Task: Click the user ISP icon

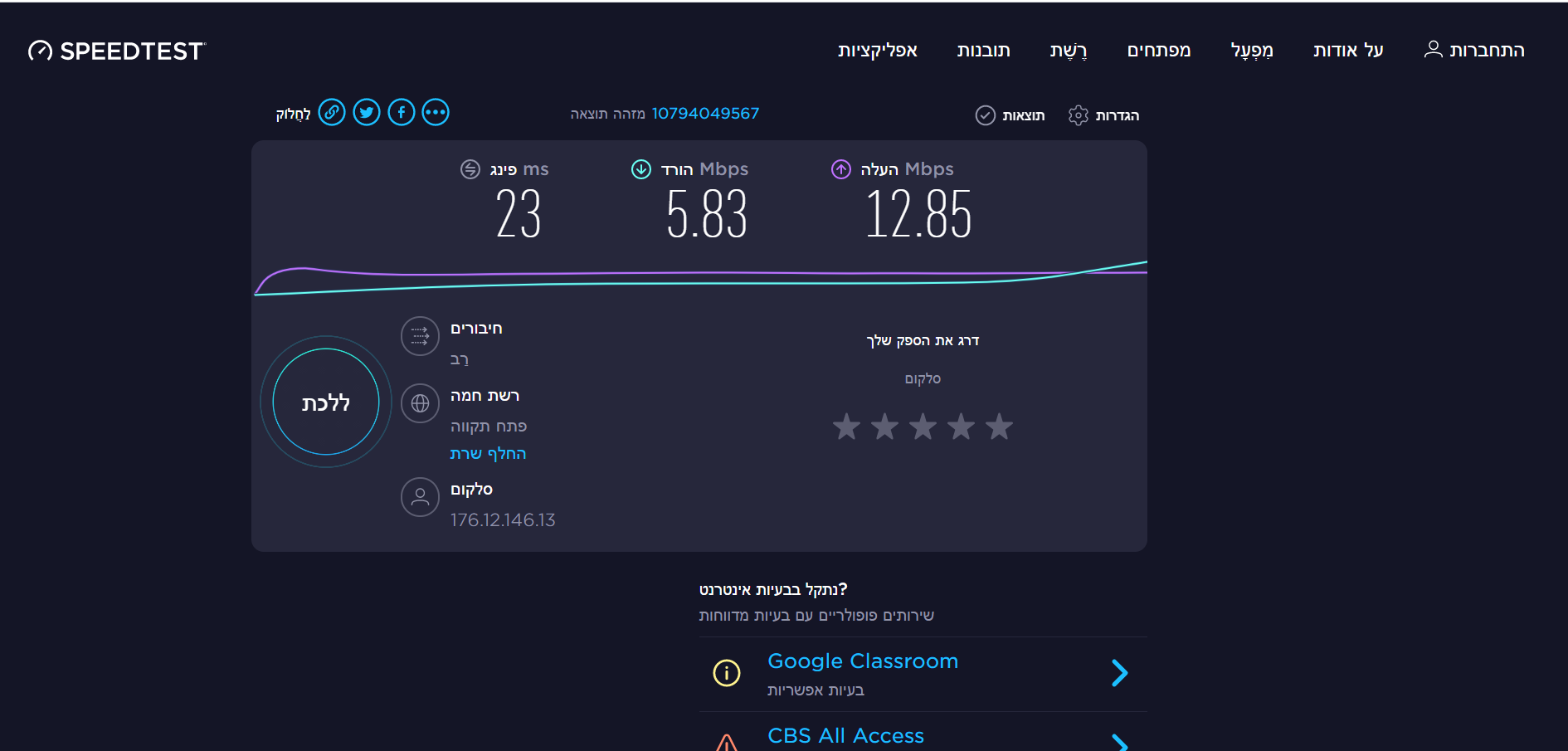Action: tap(420, 497)
